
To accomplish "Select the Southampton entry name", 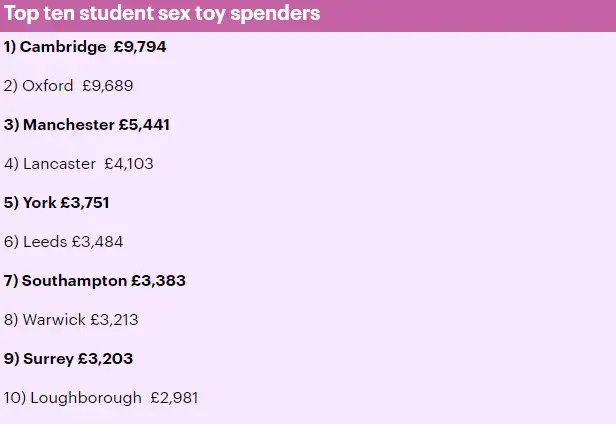I will click(x=74, y=281).
